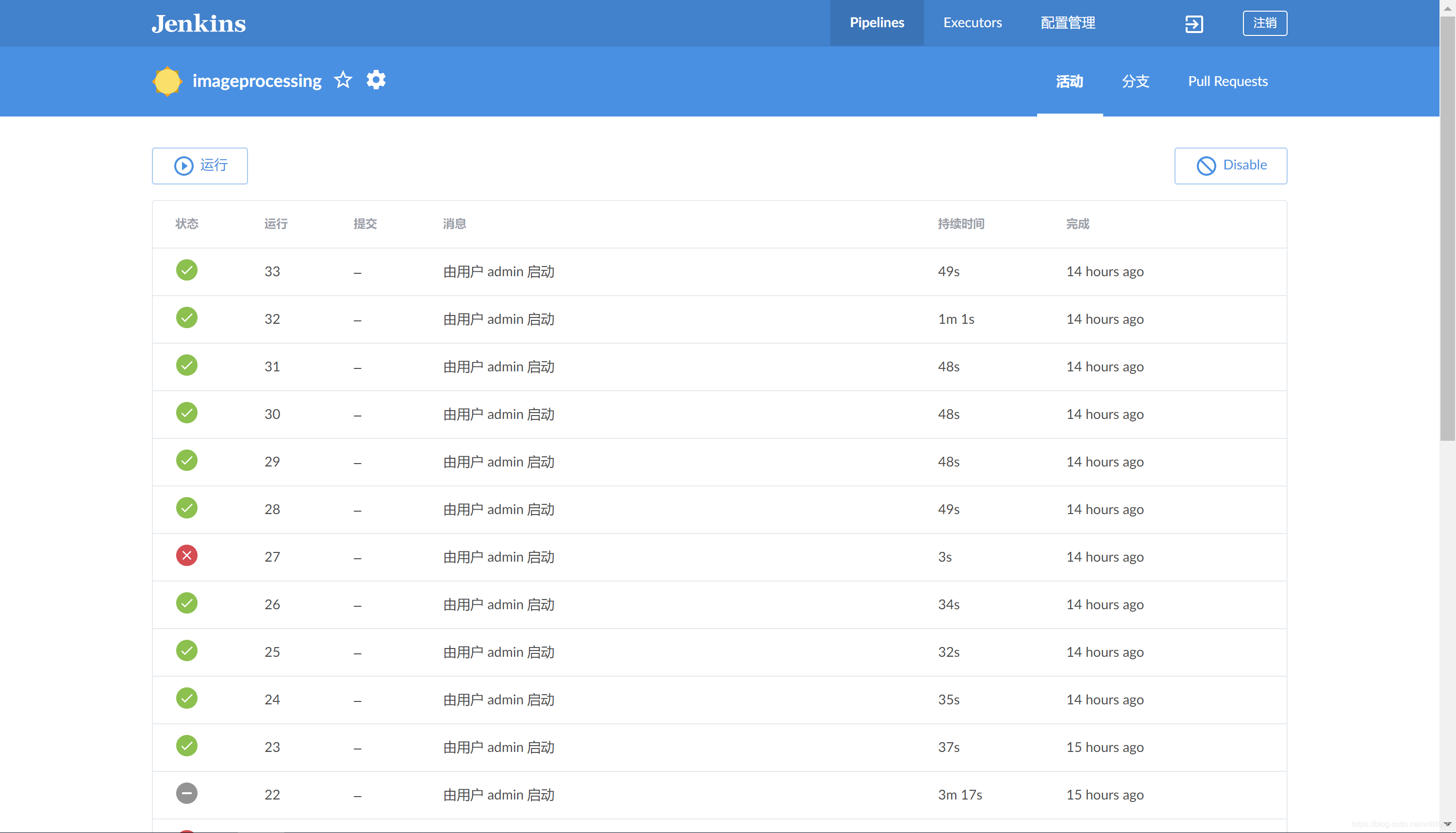Click the exit-to-classic arrow icon

[x=1194, y=24]
